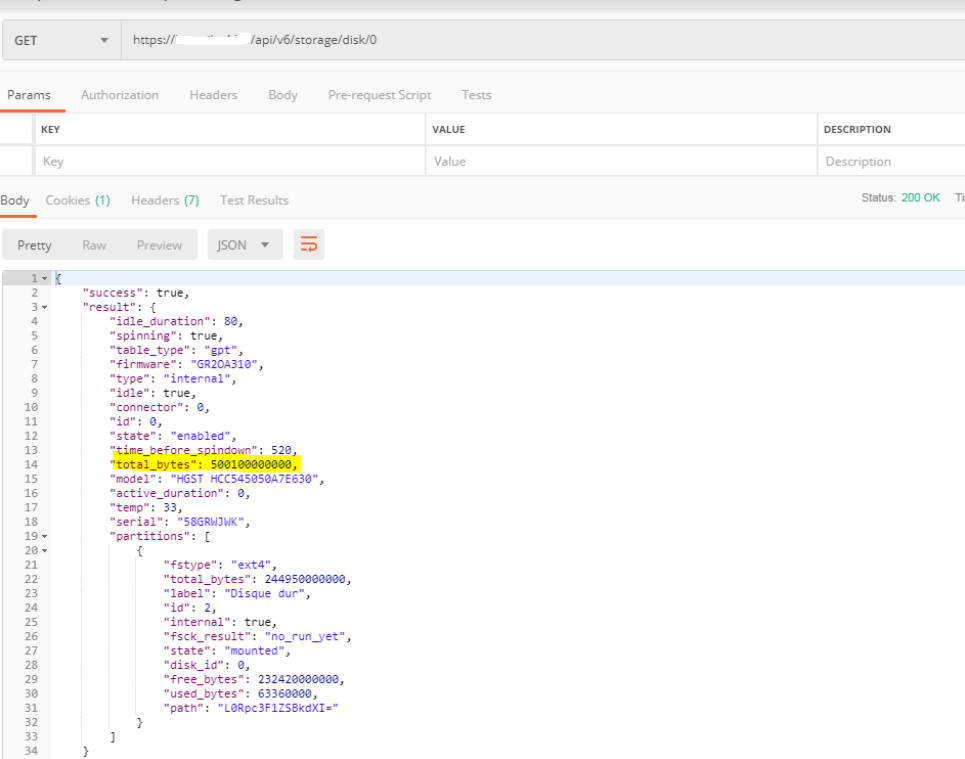Collapse the "partitions" array fold arrow
The image size is (965, 759).
(x=45, y=536)
